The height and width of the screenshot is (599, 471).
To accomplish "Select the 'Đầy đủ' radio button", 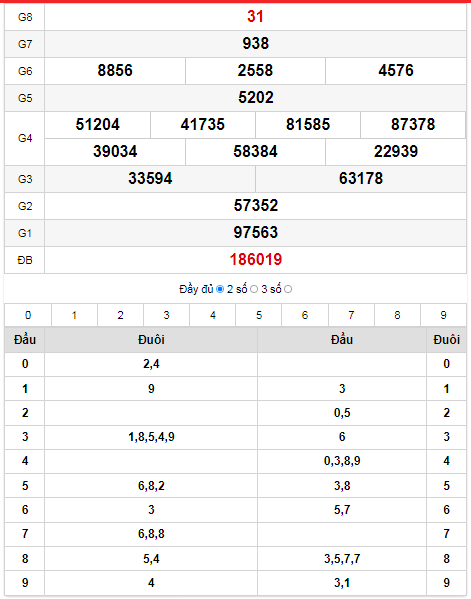I will (x=220, y=289).
